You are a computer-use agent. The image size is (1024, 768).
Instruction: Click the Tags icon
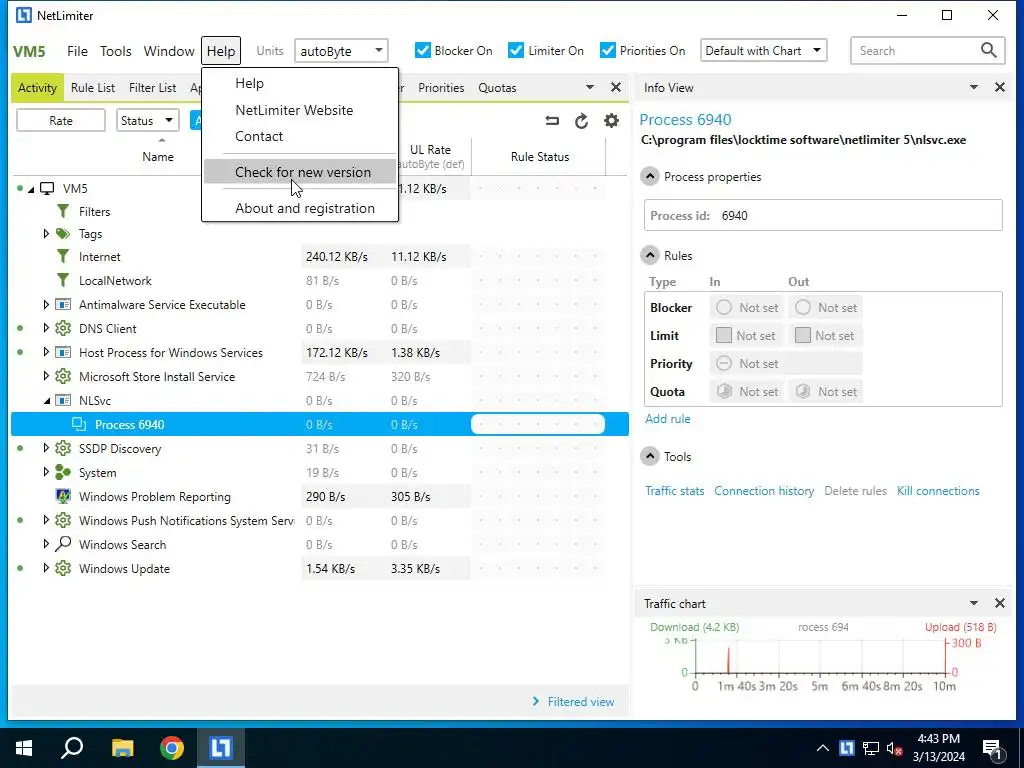63,234
